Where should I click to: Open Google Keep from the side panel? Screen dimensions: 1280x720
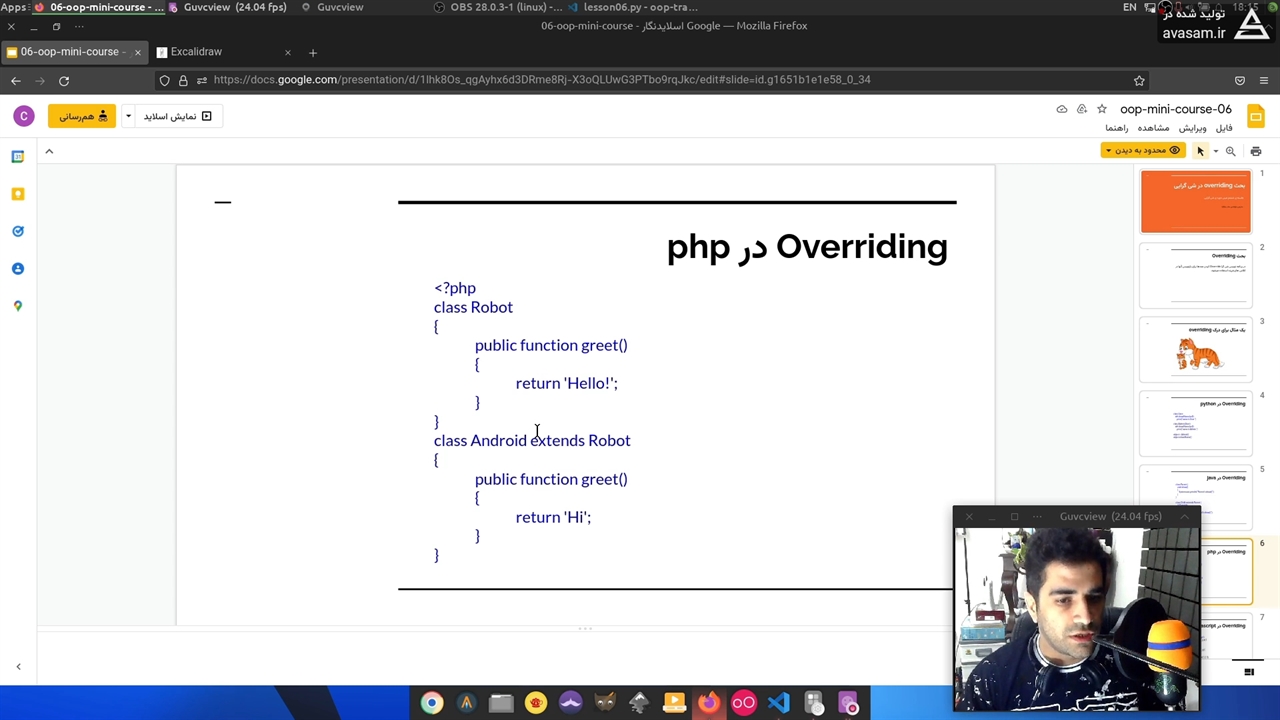click(18, 194)
